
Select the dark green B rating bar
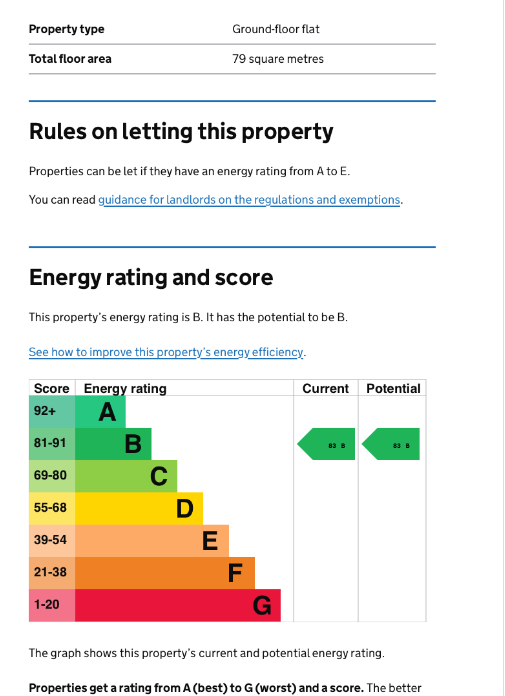point(113,444)
